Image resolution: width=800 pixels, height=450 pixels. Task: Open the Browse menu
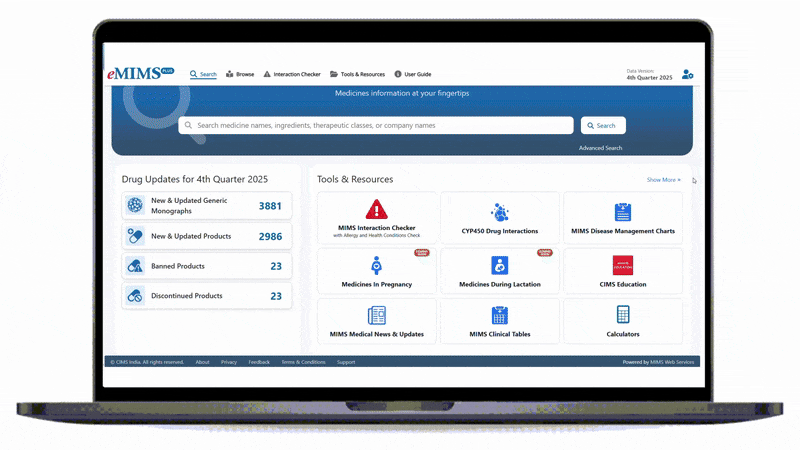(x=240, y=74)
